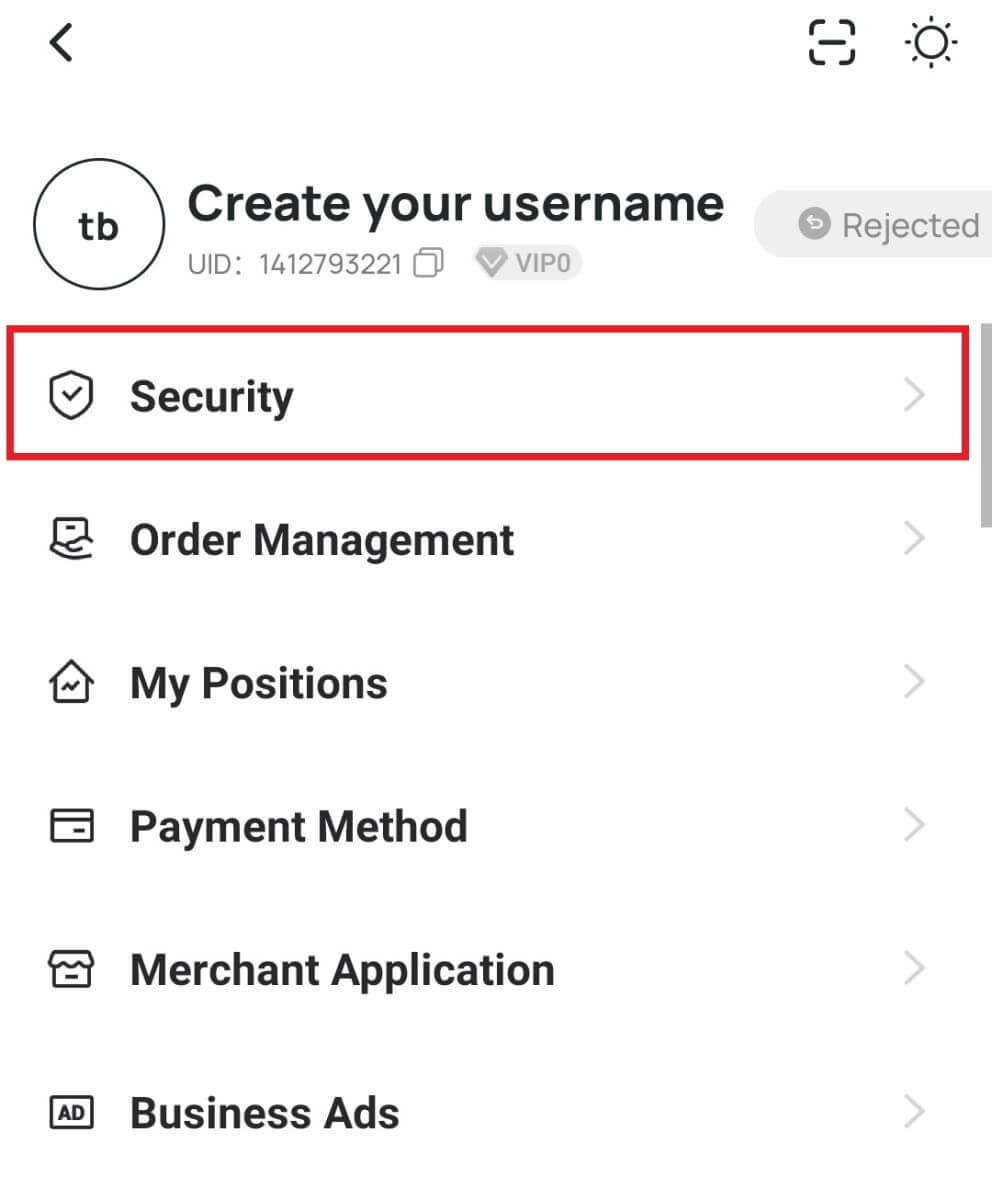Click the My Positions house icon
The image size is (992, 1200).
pos(70,681)
